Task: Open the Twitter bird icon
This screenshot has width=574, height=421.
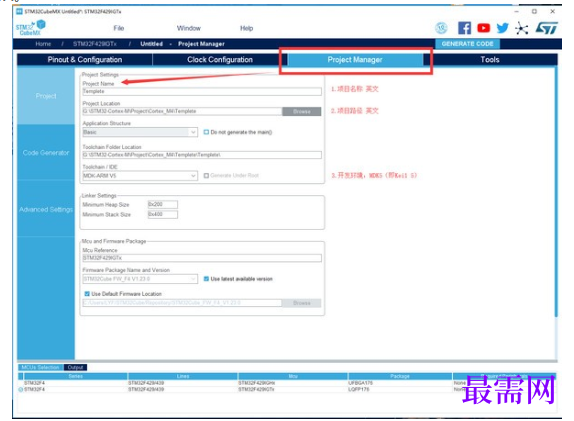Action: tap(502, 28)
